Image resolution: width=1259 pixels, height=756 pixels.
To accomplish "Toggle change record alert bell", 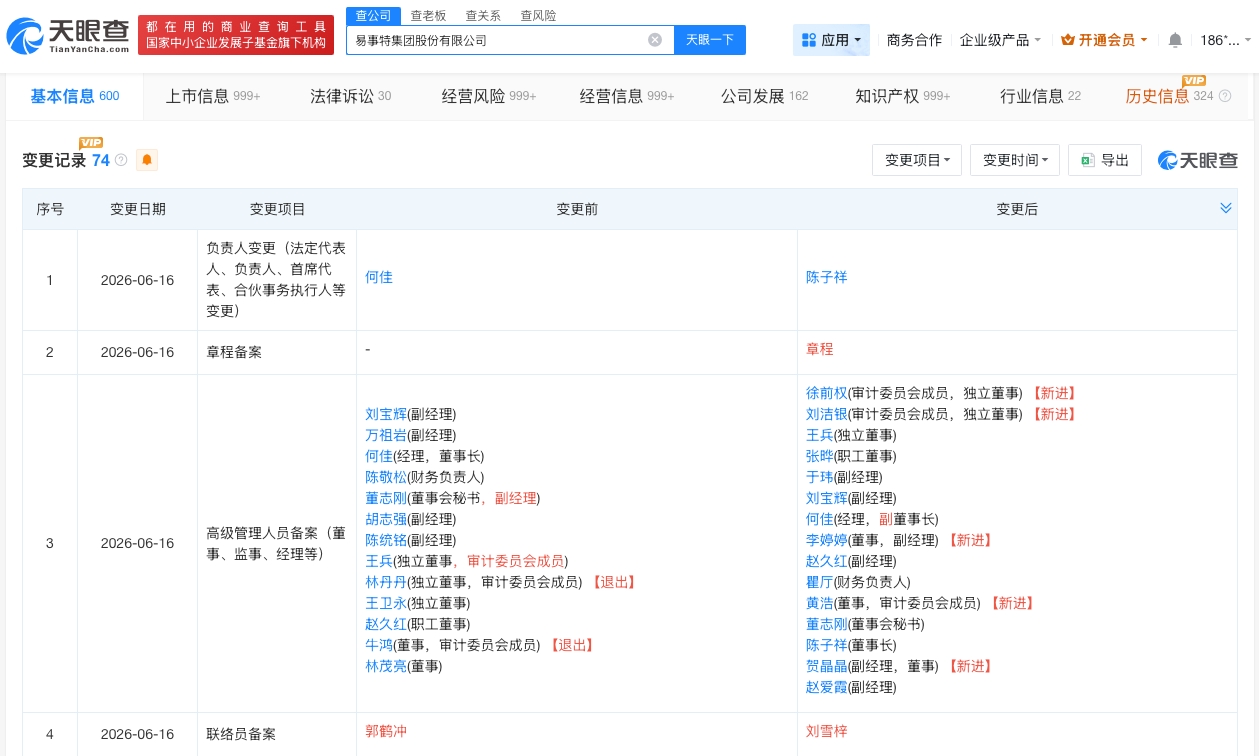I will [147, 160].
